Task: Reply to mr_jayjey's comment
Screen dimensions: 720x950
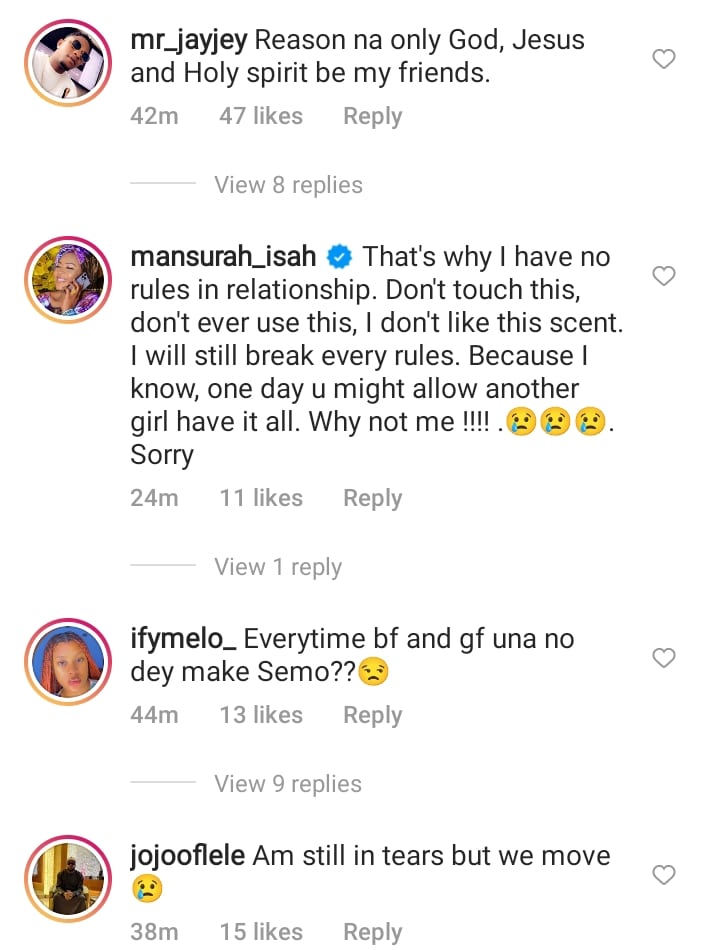Action: pos(372,116)
